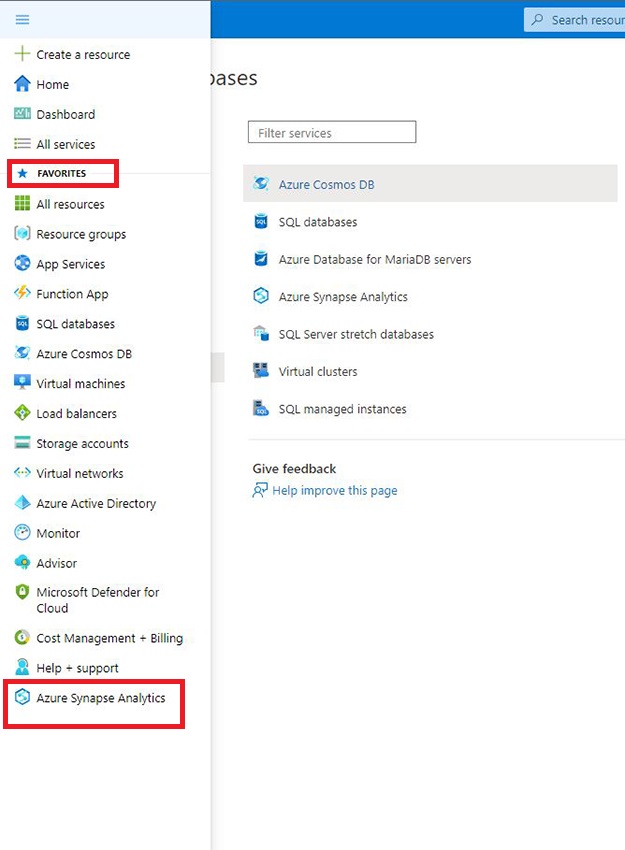Click the Filter services text box
This screenshot has width=625, height=850.
[x=331, y=133]
